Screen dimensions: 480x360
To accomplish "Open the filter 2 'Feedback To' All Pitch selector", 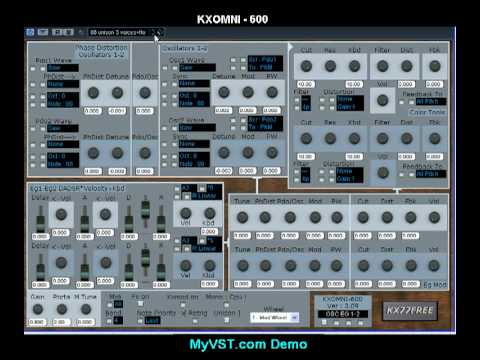I will point(431,174).
